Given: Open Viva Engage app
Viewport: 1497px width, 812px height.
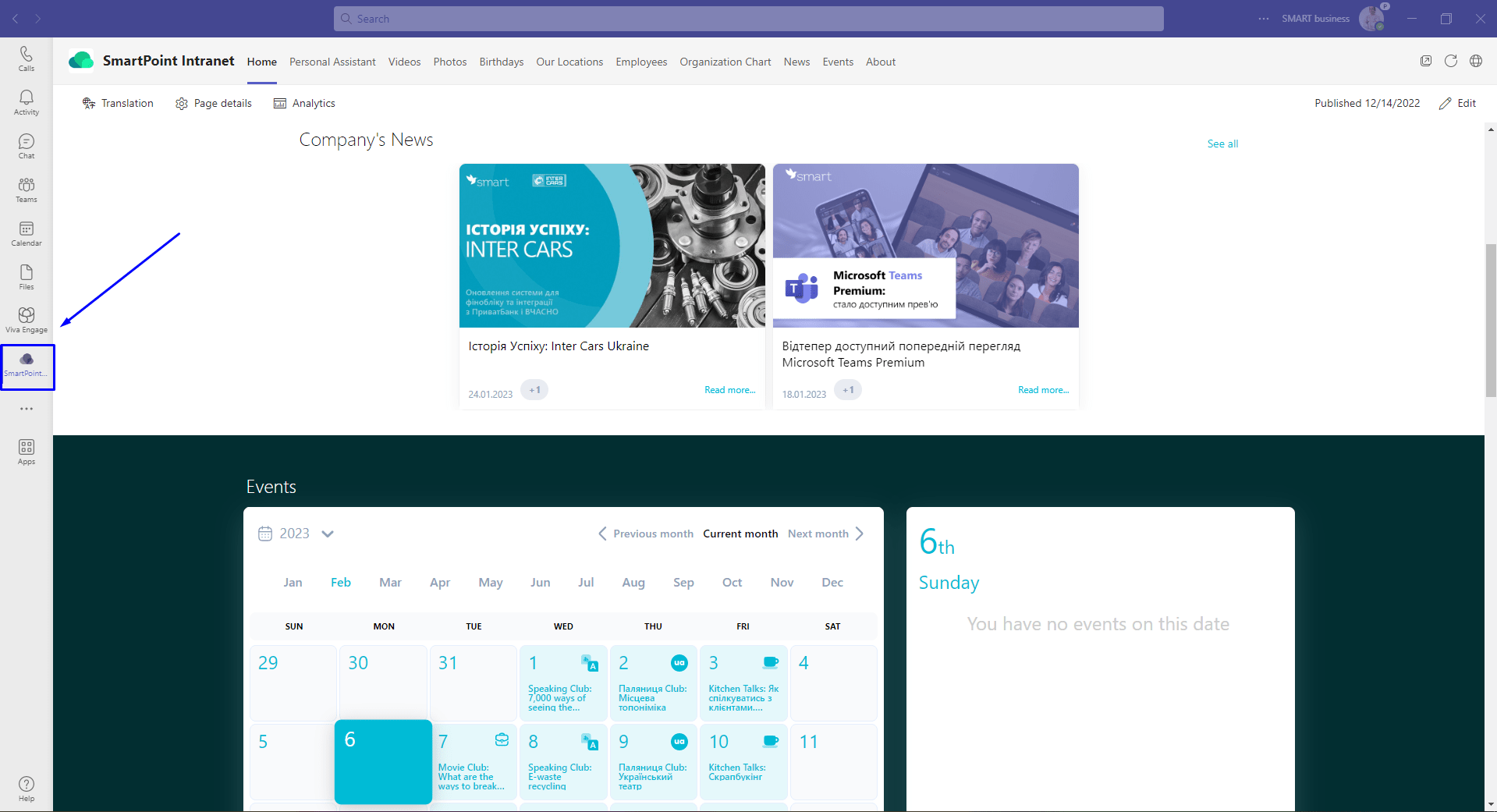Looking at the screenshot, I should (x=27, y=319).
